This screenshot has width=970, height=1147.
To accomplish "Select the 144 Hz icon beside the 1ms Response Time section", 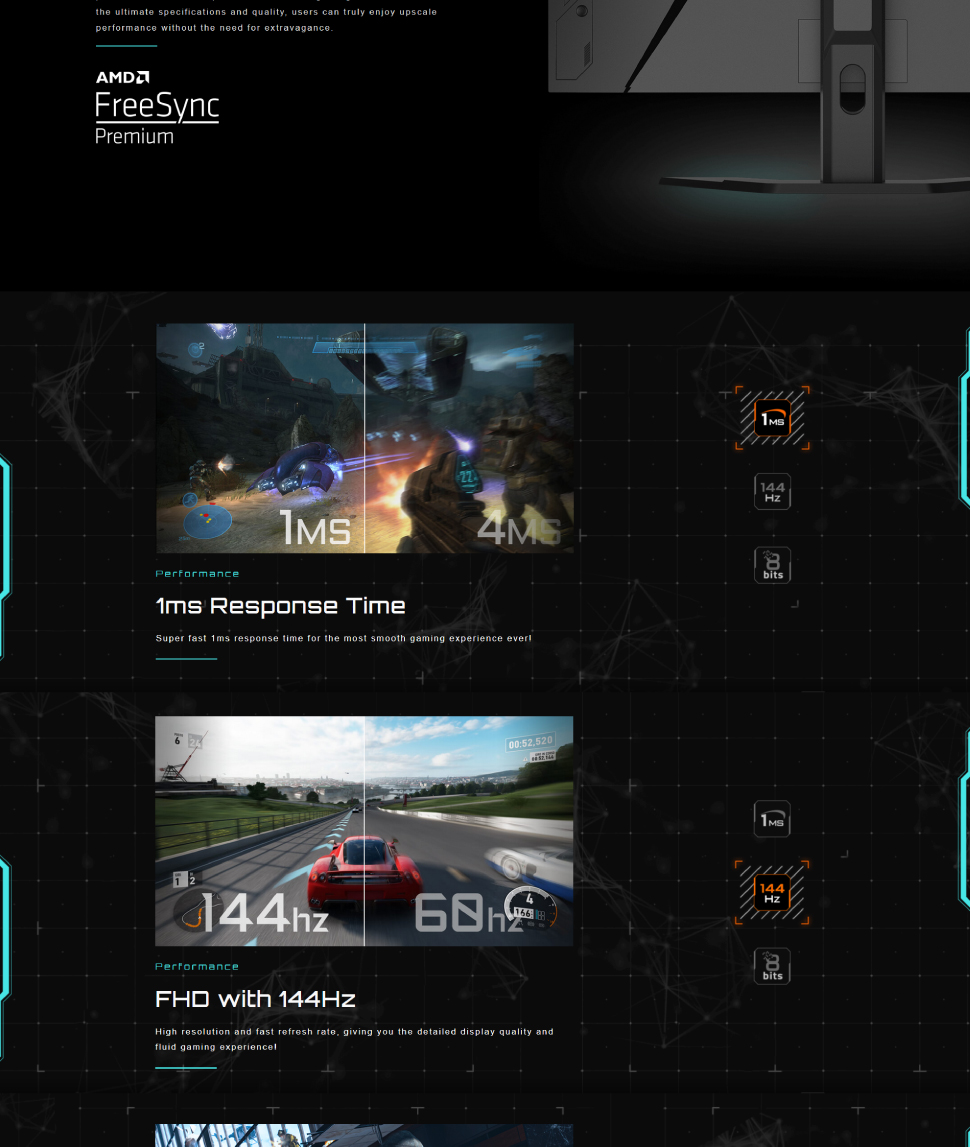I will coord(772,492).
